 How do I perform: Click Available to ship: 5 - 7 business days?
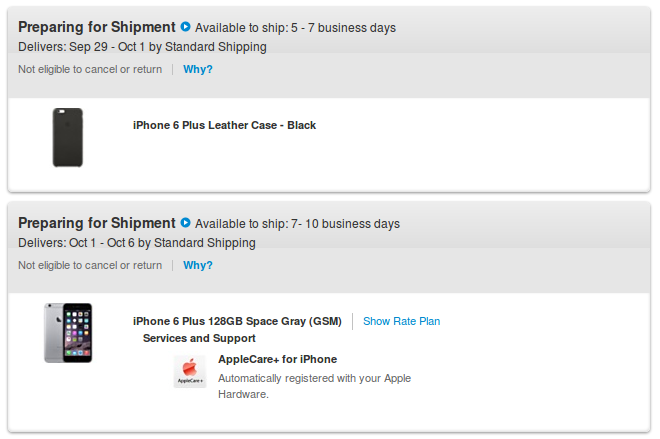coord(295,28)
